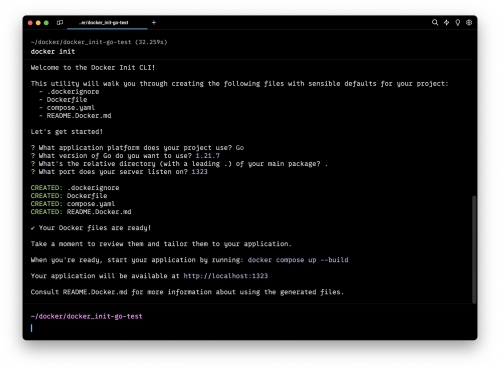Screen dimensions: 500x370
Task: Minimize the window with yellow button
Action: (x=38, y=23)
